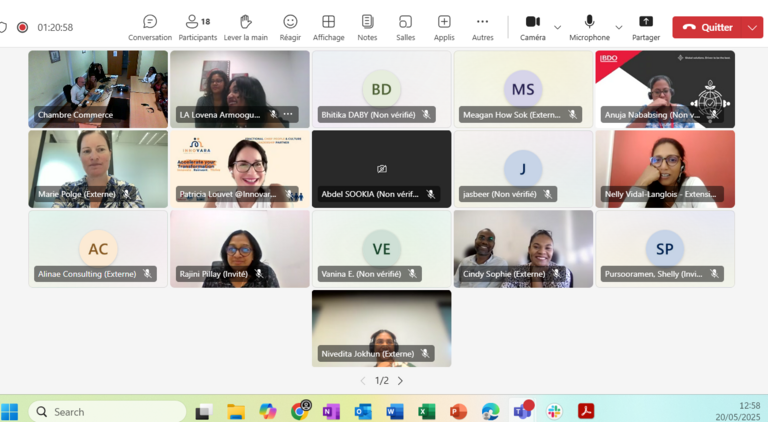Screen dimensions: 768x432
Task: Toggle the Caméra on or off
Action: 532,27
